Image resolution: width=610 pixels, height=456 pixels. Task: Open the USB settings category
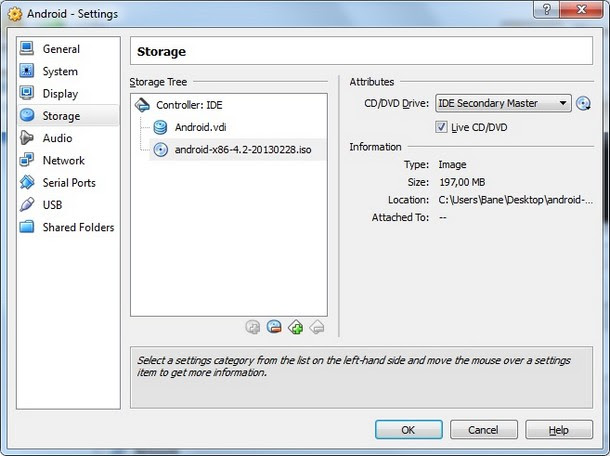point(68,205)
